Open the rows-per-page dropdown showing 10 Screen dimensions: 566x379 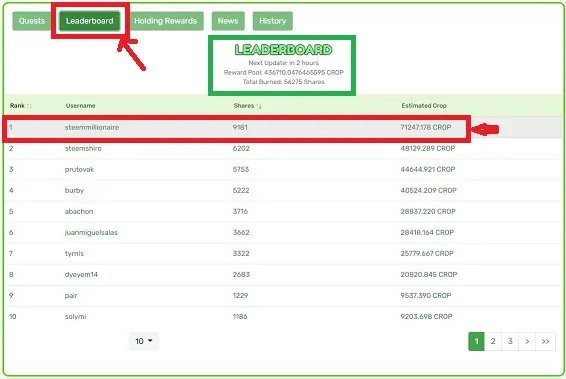click(x=144, y=341)
